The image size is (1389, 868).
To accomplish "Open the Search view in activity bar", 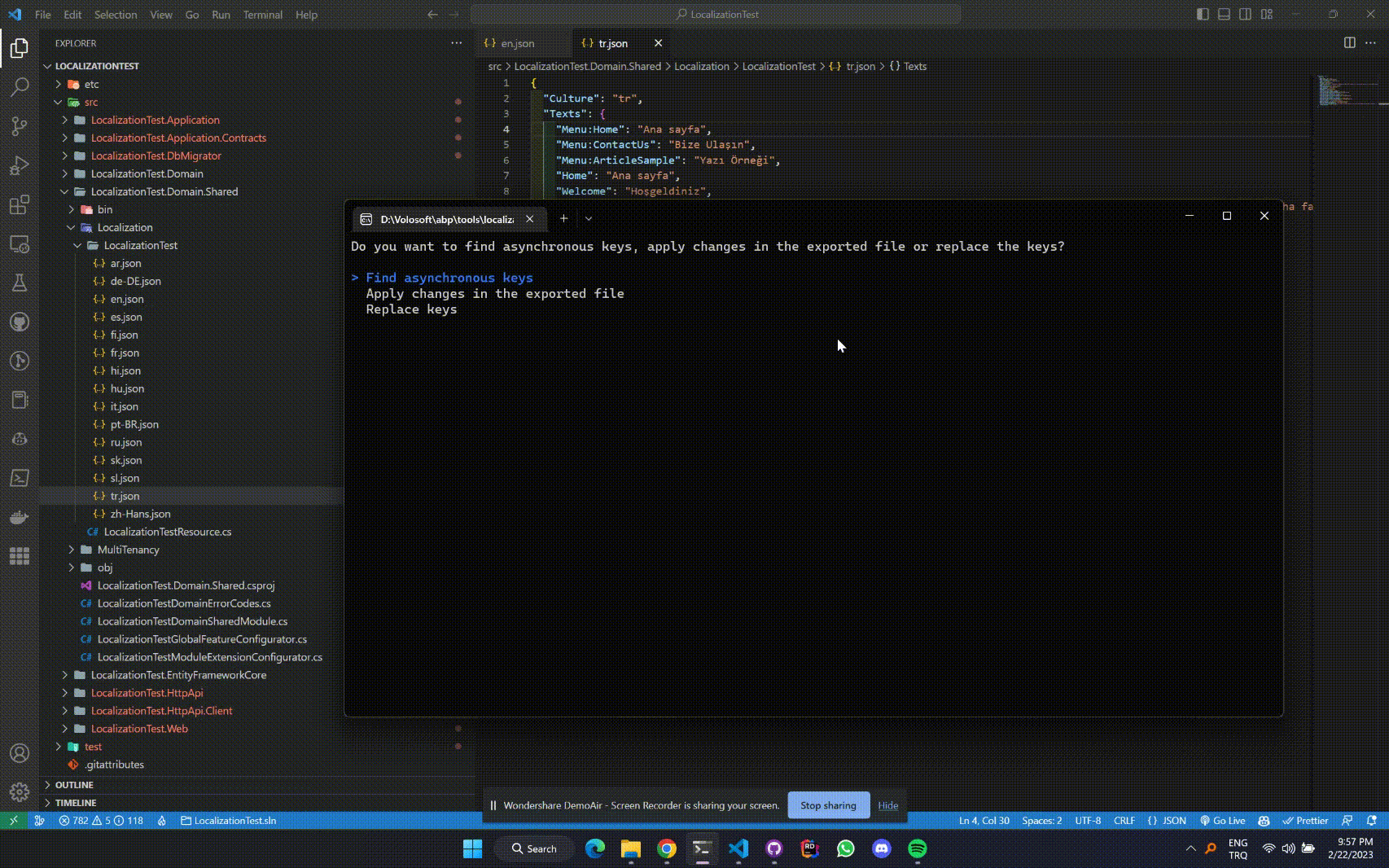I will 20,87.
